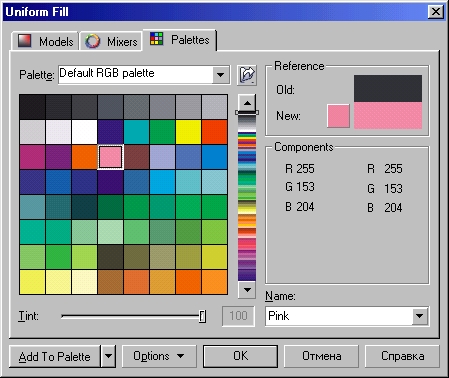Open the Options dropdown button
Viewport: 449px width, 378px height.
pos(159,356)
